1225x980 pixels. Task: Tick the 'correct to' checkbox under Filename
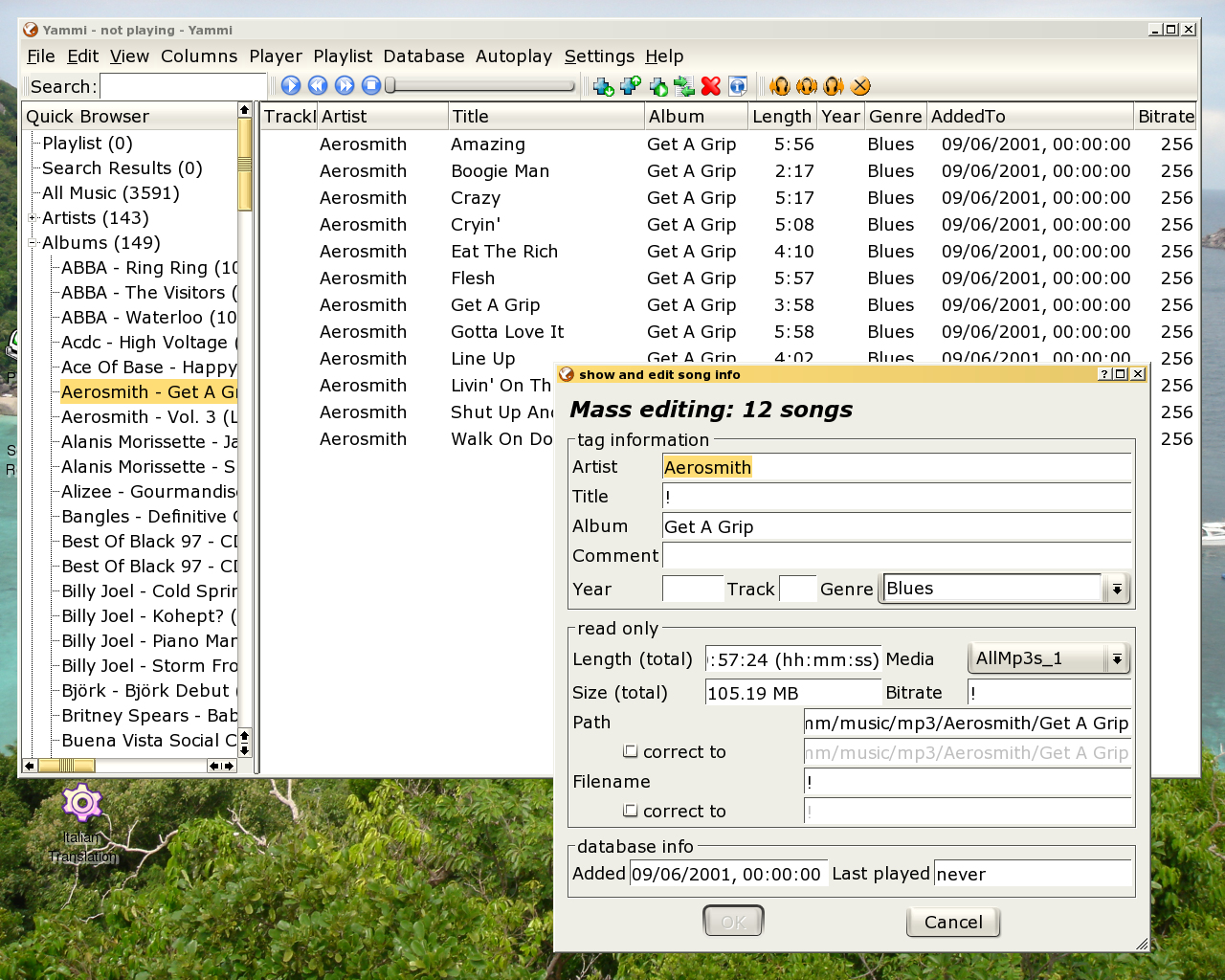tap(630, 811)
